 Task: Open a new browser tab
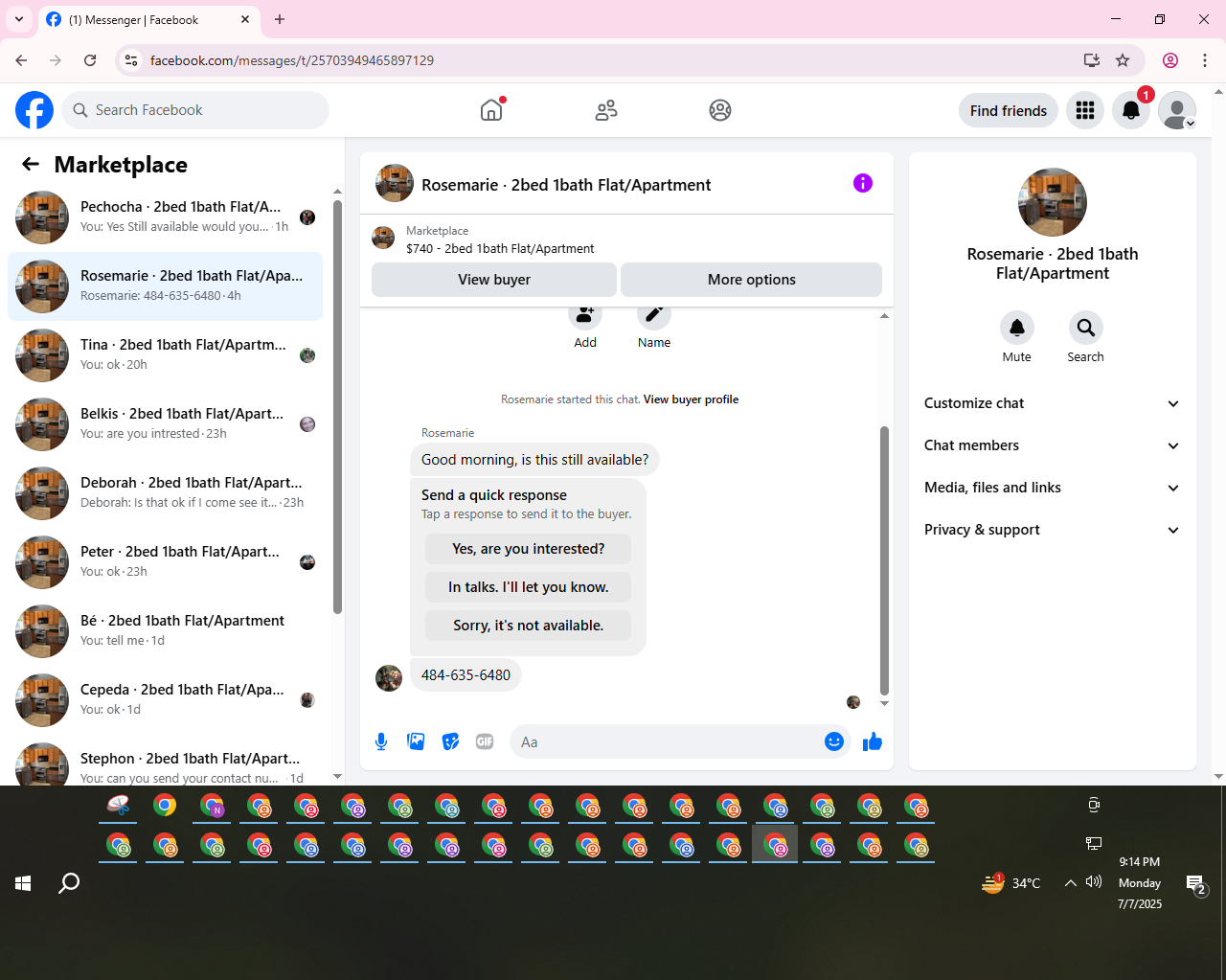tap(280, 19)
